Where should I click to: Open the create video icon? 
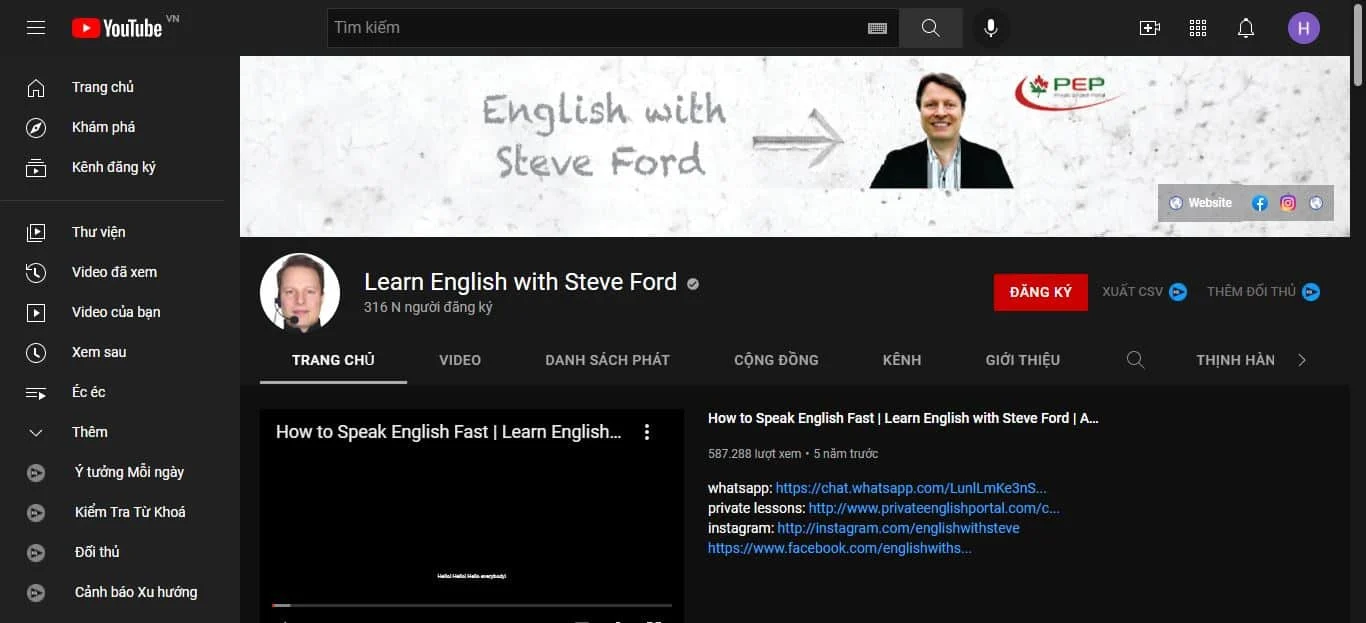(1150, 28)
